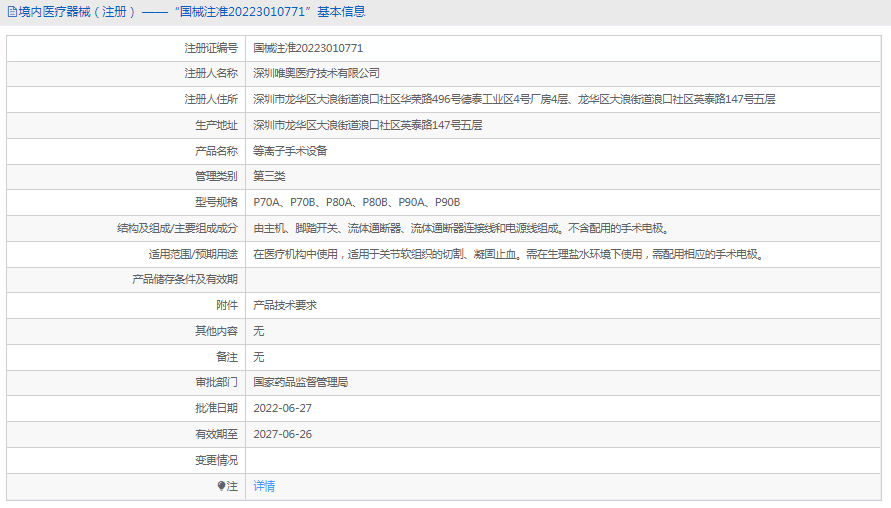The height and width of the screenshot is (508, 891).
Task: Open the 详情 link in the last row
Action: tap(264, 486)
